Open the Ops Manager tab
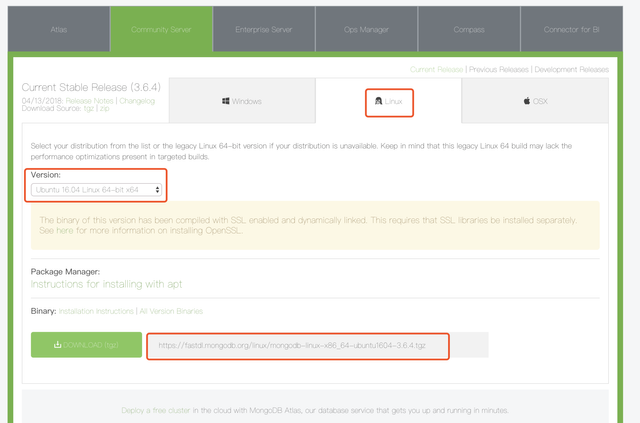The height and width of the screenshot is (423, 640). click(366, 29)
